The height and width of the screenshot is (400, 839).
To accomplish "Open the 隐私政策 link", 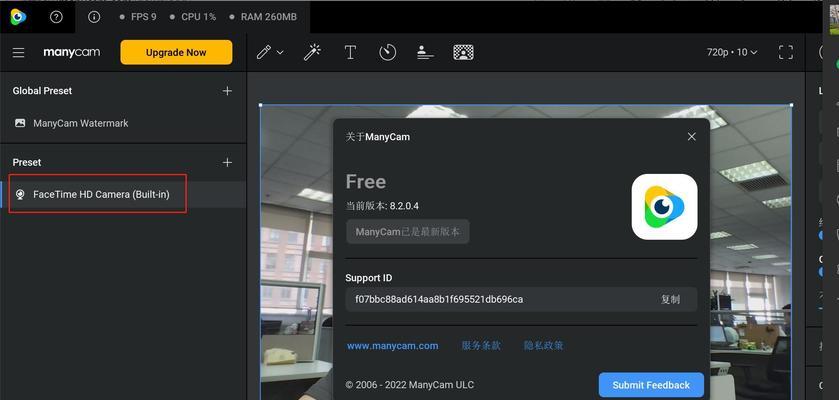I will tap(544, 346).
